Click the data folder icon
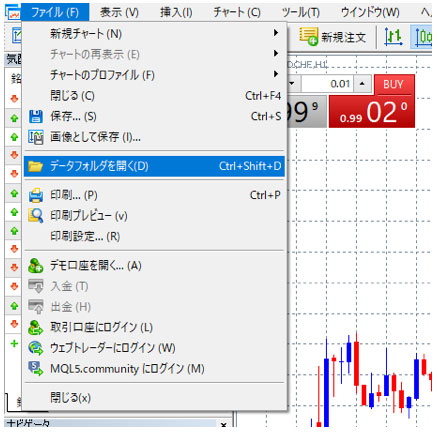Image resolution: width=438 pixels, height=437 pixels. [35, 166]
